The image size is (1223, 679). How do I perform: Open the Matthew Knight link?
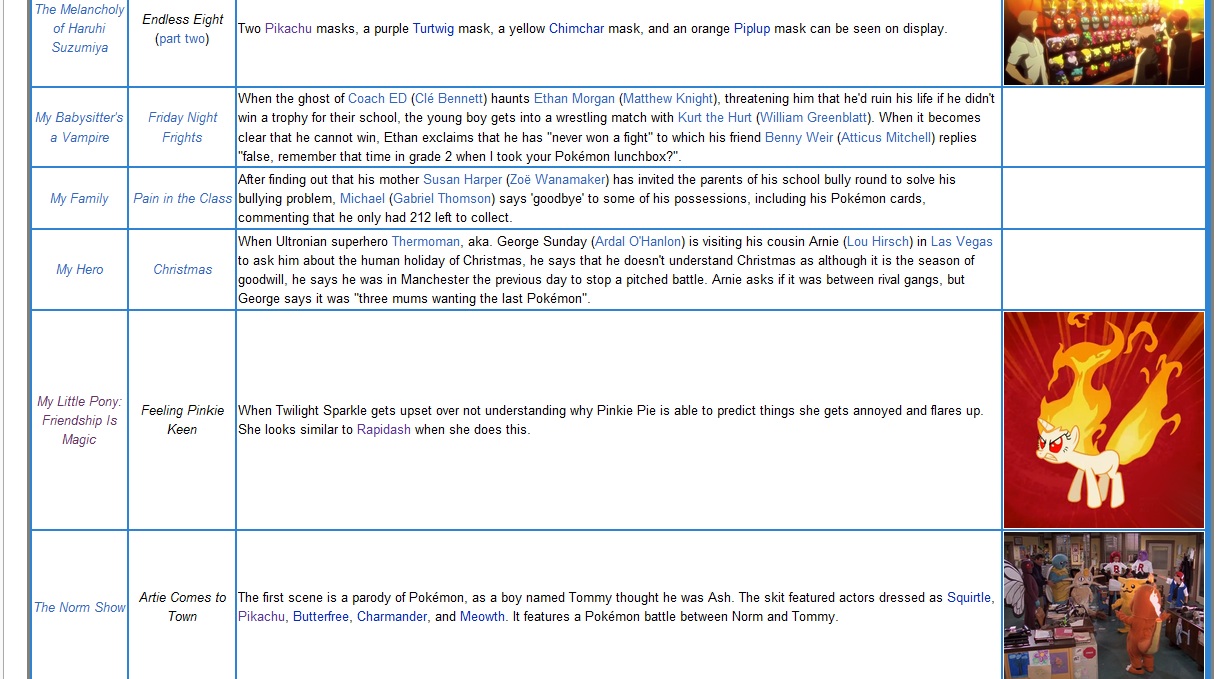[668, 99]
